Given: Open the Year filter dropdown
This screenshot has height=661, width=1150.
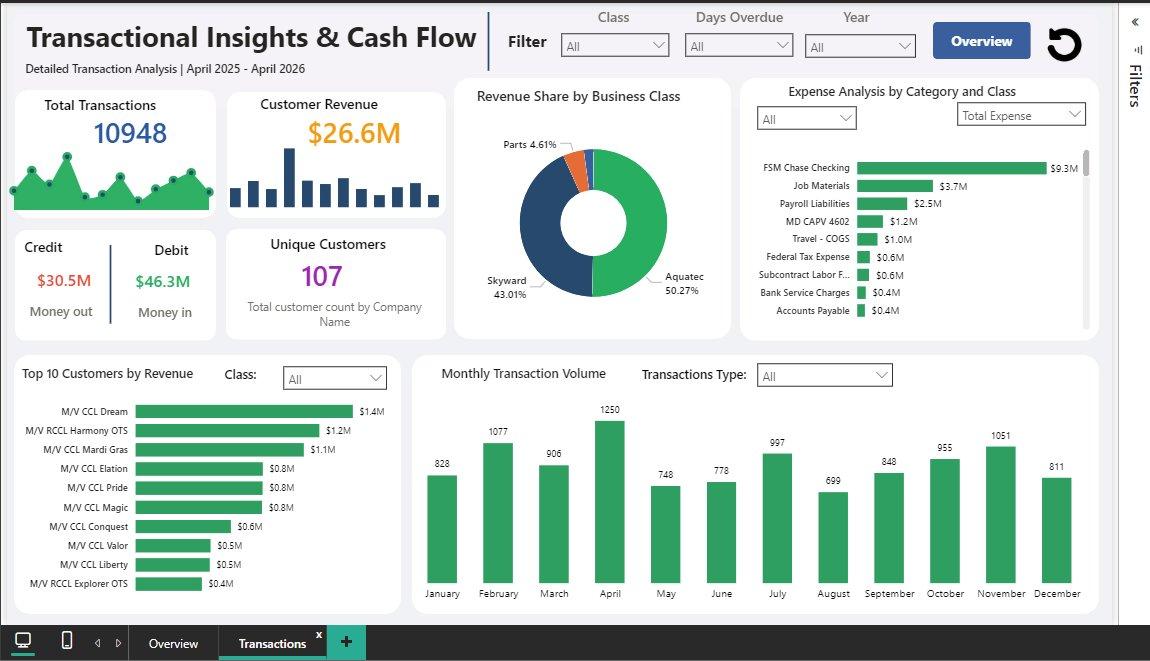Looking at the screenshot, I should pyautogui.click(x=860, y=46).
